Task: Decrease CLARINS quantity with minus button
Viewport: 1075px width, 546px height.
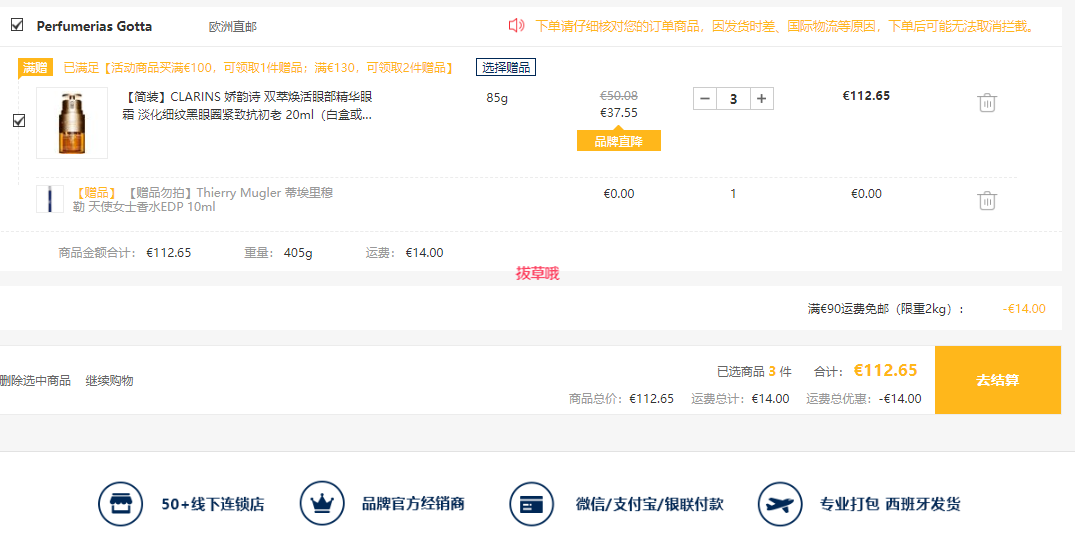Action: tap(705, 99)
